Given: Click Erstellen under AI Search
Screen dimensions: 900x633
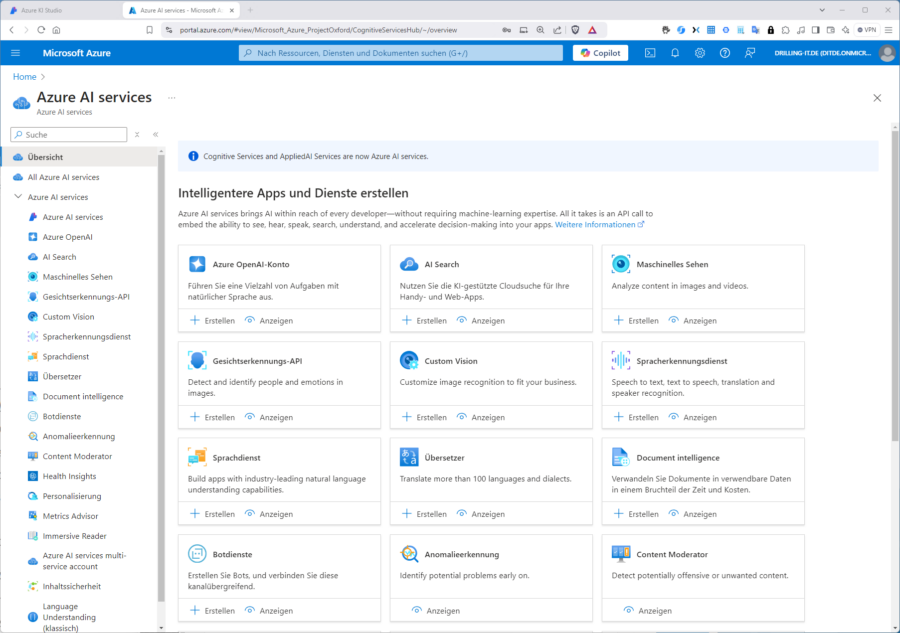Looking at the screenshot, I should point(424,321).
